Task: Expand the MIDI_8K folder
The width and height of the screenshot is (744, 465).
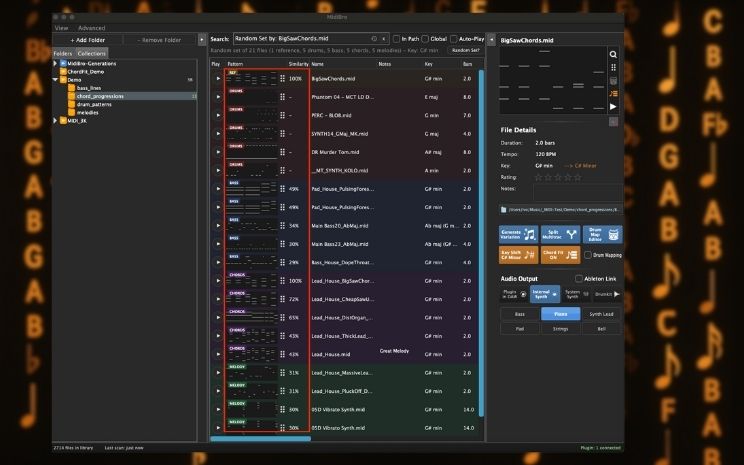Action: point(56,120)
